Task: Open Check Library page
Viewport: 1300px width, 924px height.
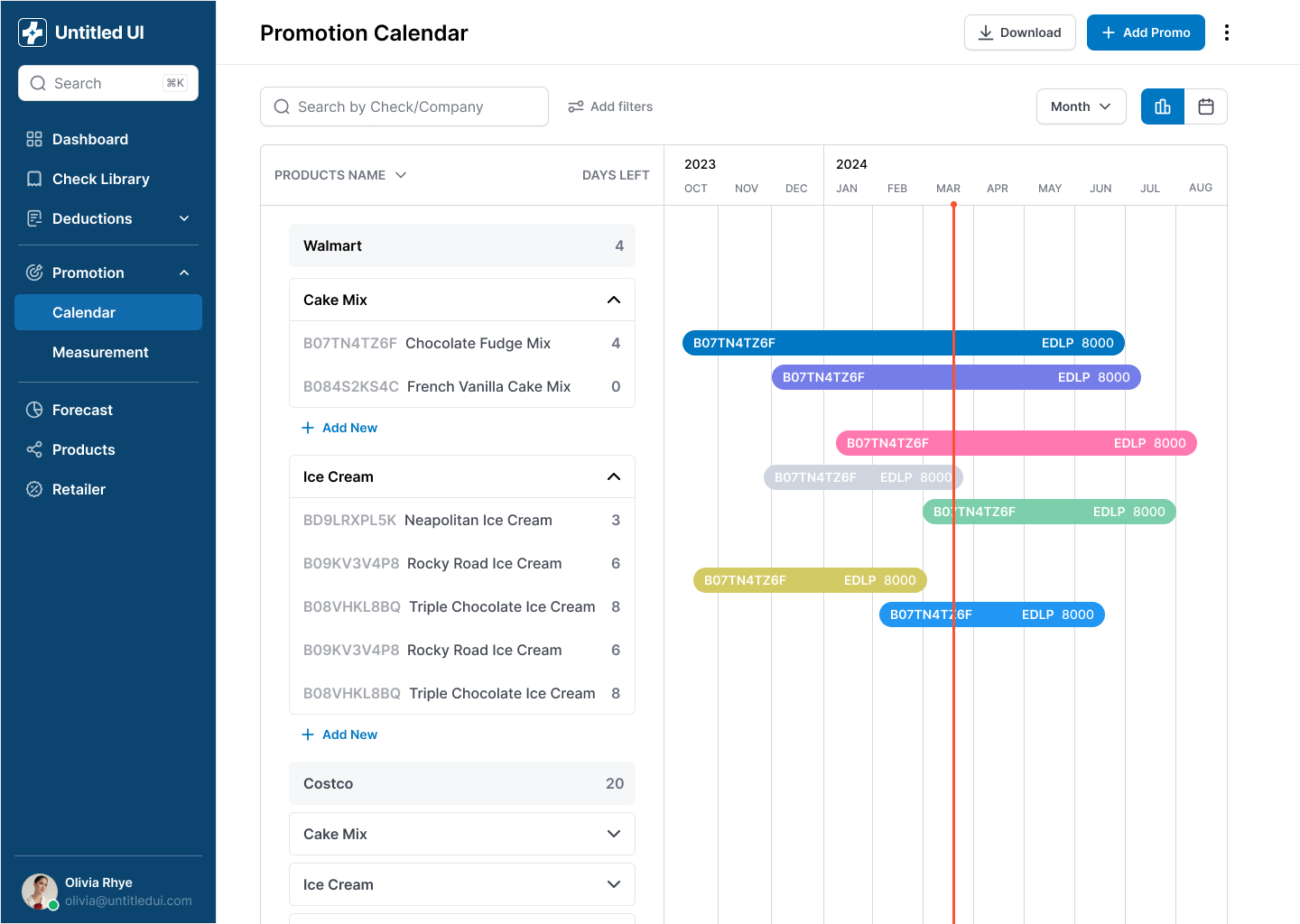Action: [x=108, y=179]
